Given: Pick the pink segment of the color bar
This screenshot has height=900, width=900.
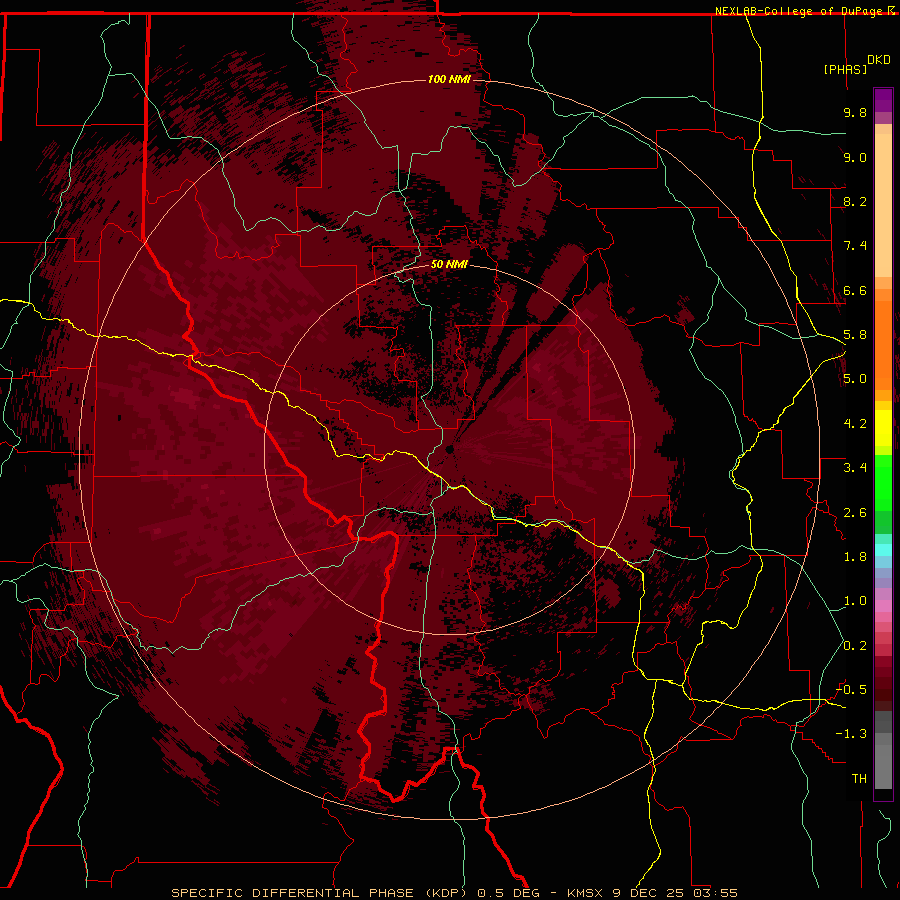Looking at the screenshot, I should pyautogui.click(x=883, y=606).
